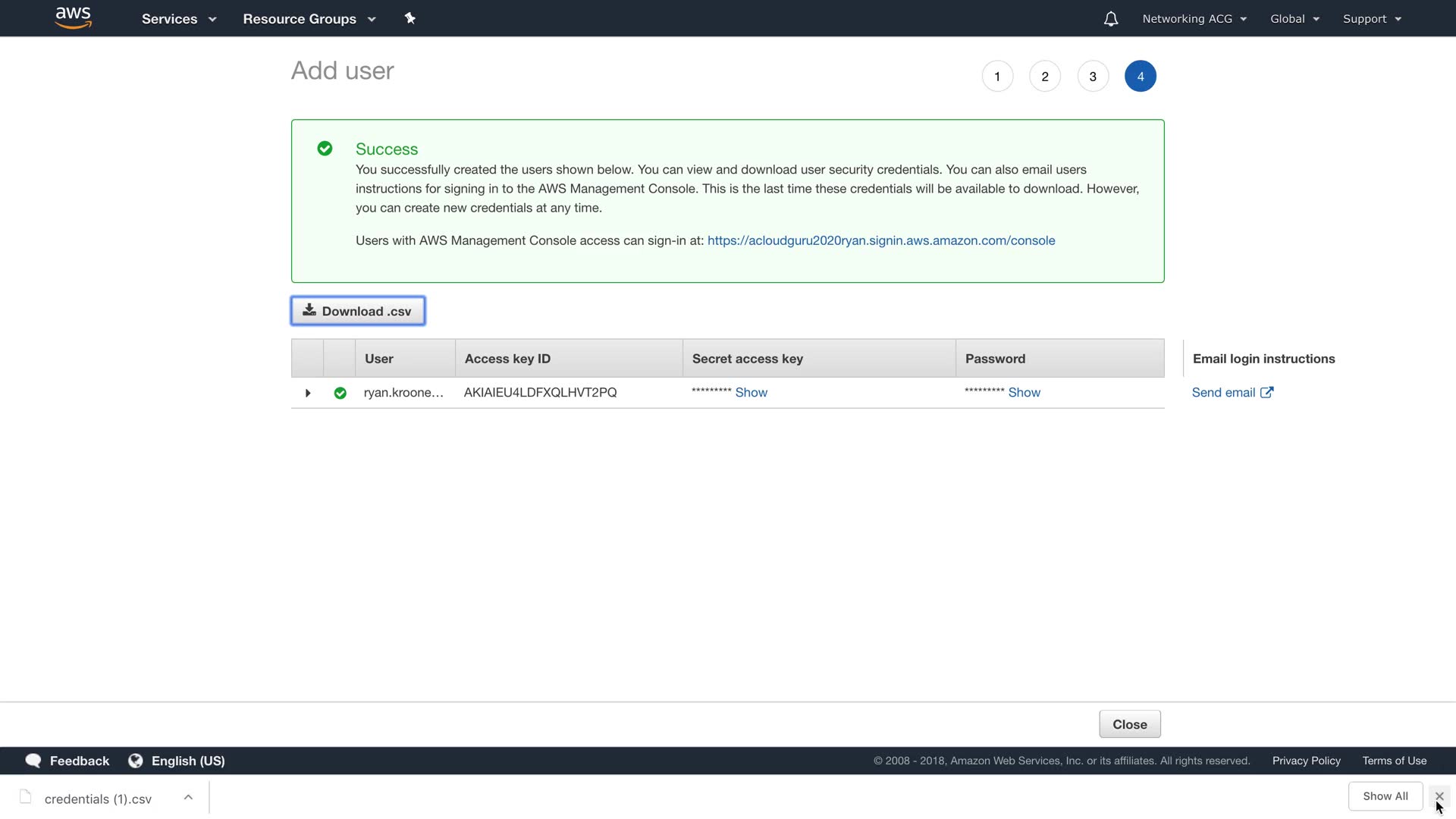Click the Feedback speech bubble icon
Viewport: 1456px width, 819px height.
(x=33, y=761)
